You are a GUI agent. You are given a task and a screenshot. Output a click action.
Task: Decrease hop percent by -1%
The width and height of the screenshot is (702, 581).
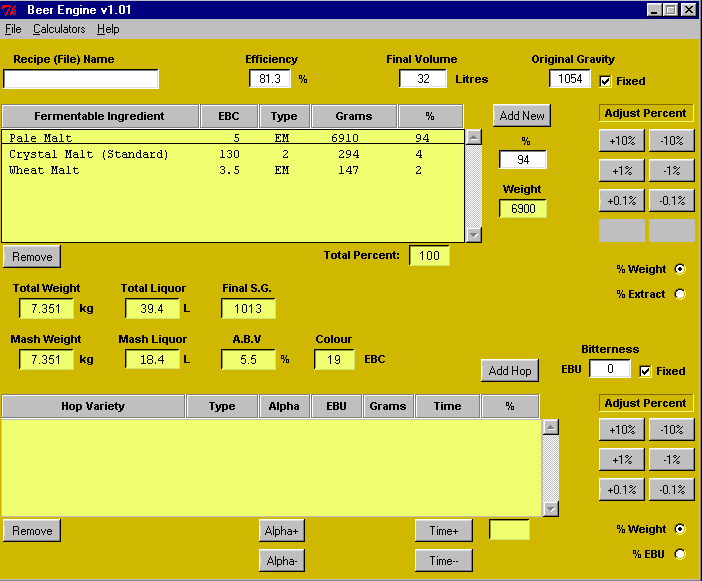pyautogui.click(x=672, y=459)
